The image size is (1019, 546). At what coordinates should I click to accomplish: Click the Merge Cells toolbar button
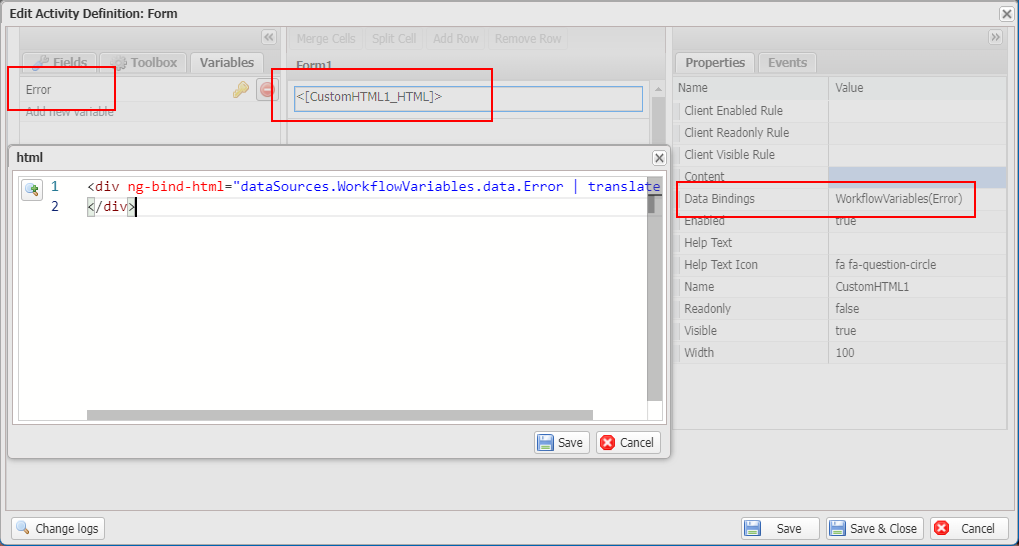pos(326,39)
